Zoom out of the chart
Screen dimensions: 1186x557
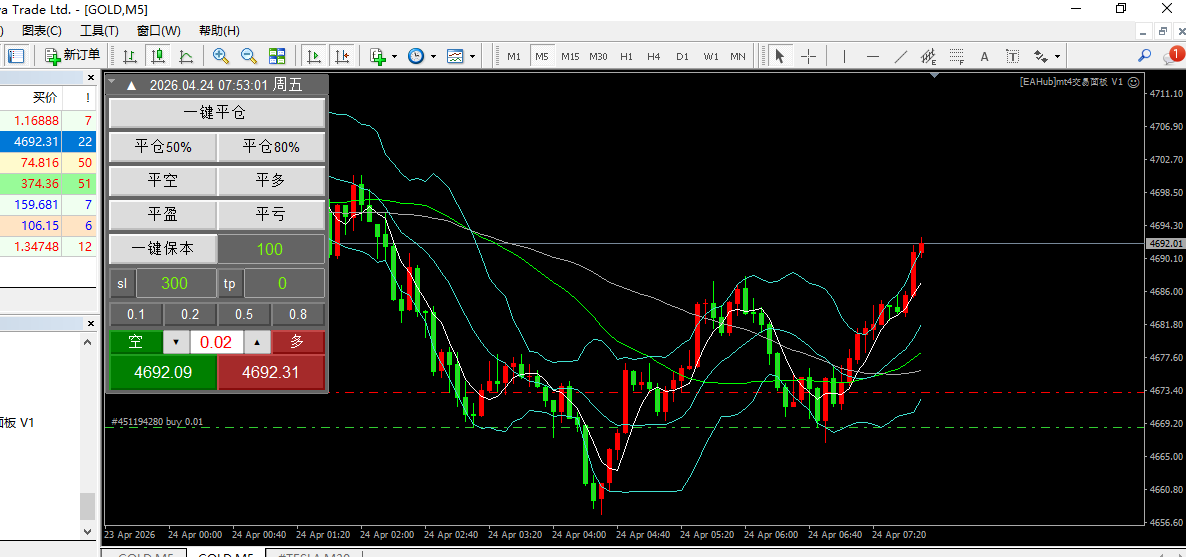click(x=249, y=55)
